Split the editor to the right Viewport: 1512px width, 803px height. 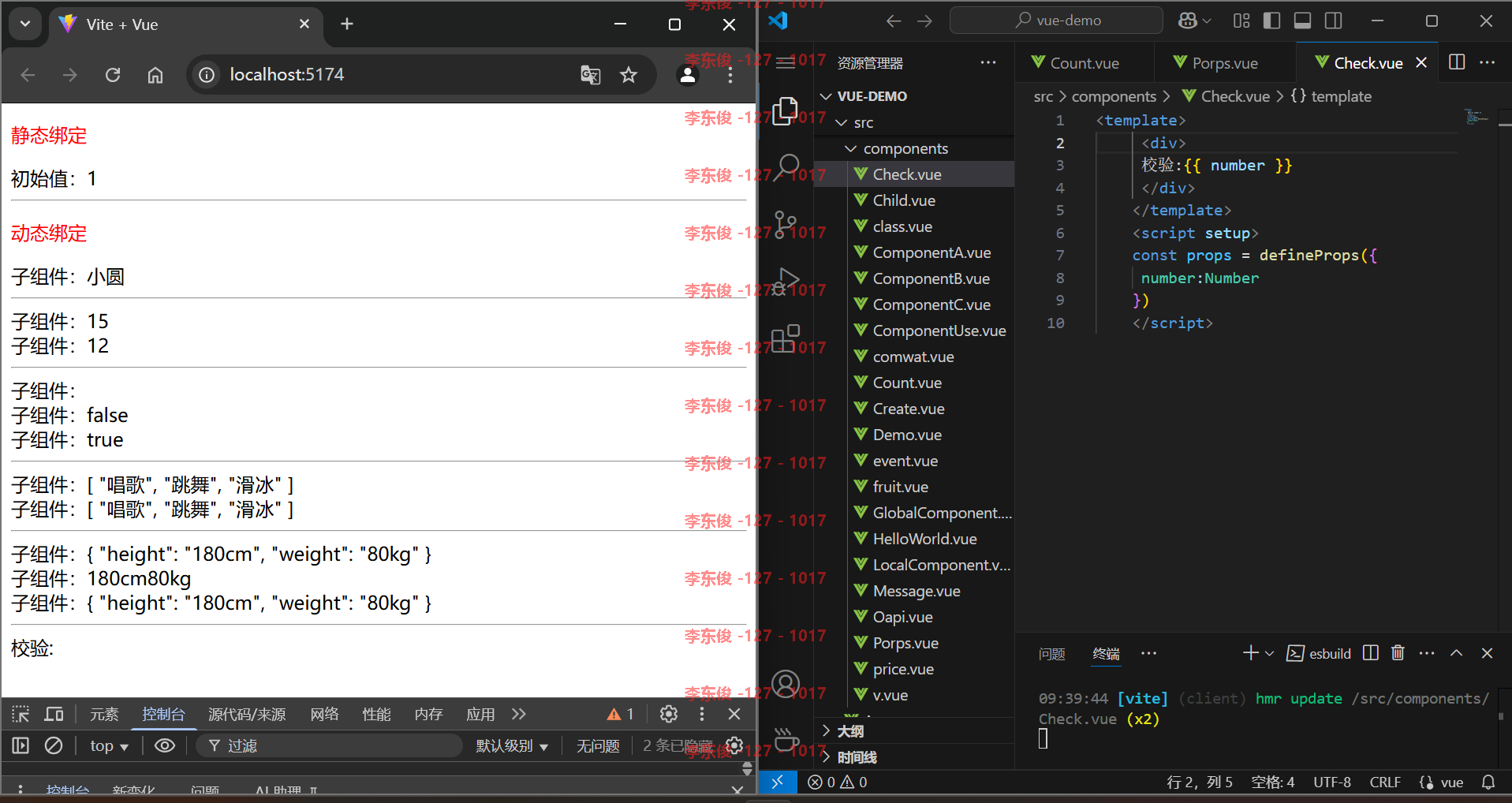[x=1457, y=62]
